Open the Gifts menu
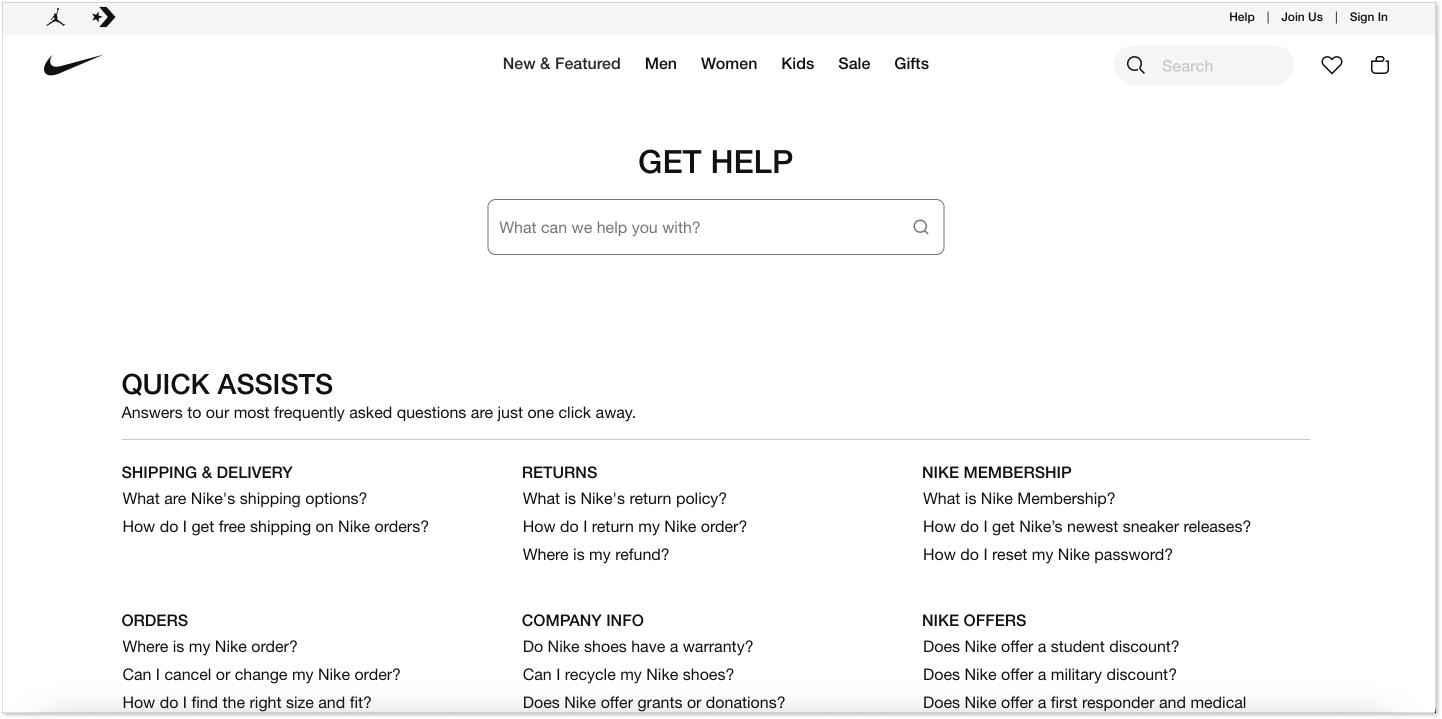1442x719 pixels. point(911,64)
